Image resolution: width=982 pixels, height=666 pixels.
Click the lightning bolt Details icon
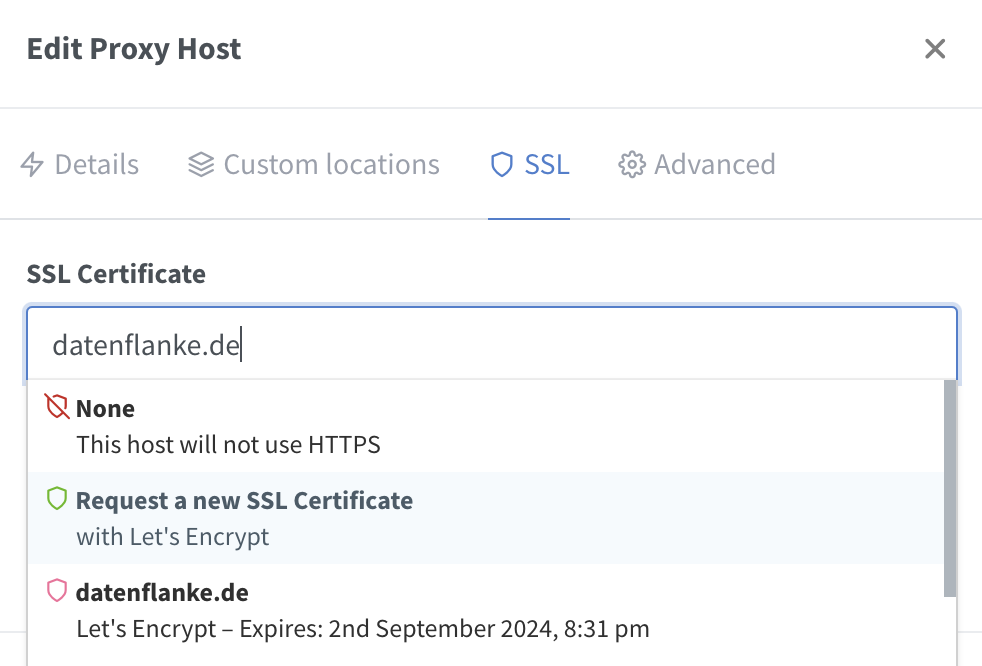click(32, 165)
